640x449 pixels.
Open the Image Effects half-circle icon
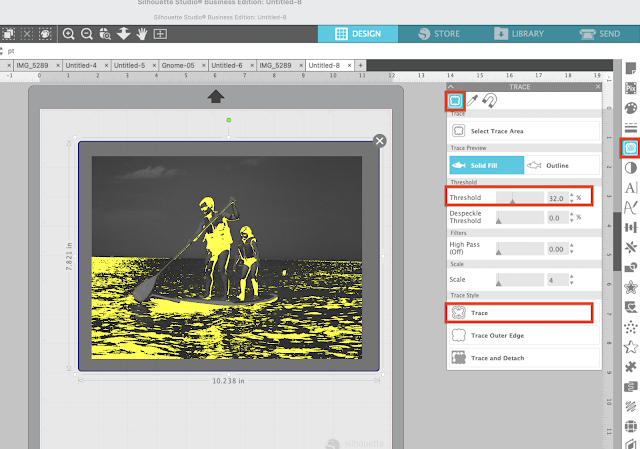coord(631,168)
